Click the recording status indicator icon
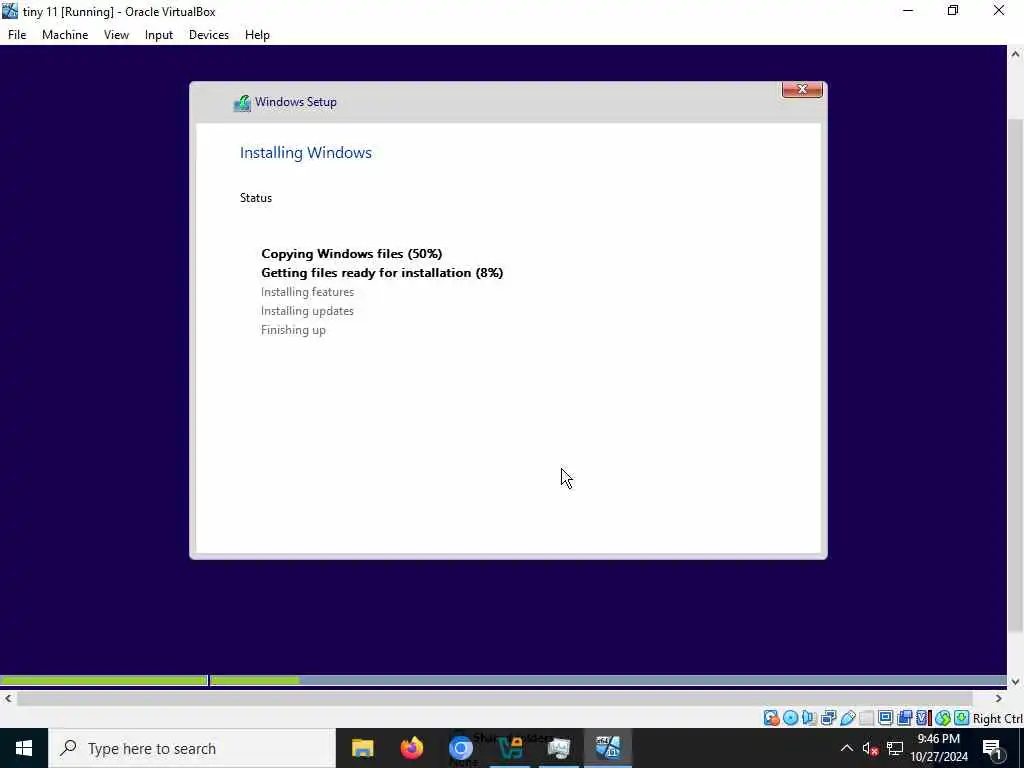The image size is (1024, 768). tap(904, 718)
